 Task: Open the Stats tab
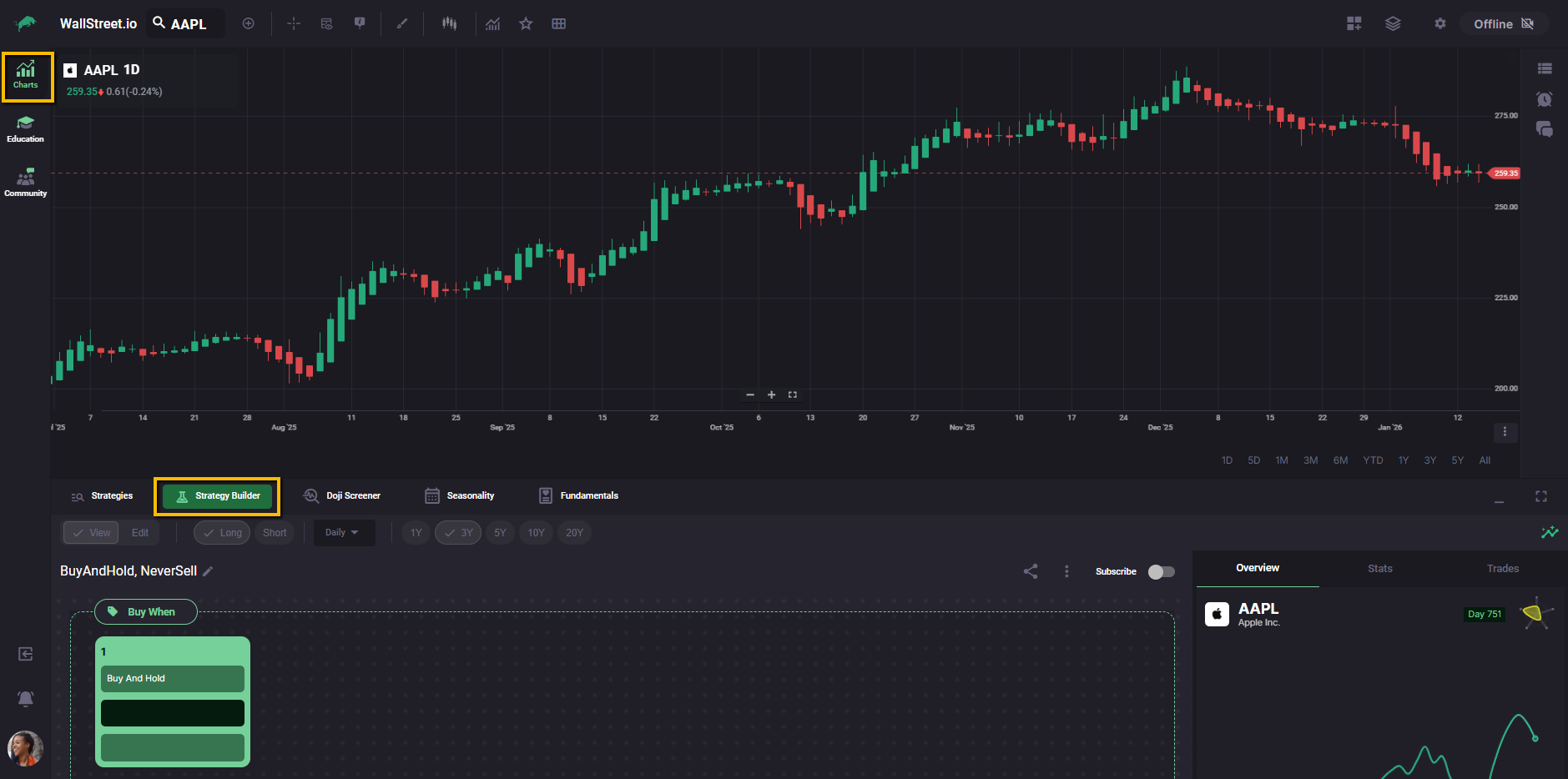1379,569
